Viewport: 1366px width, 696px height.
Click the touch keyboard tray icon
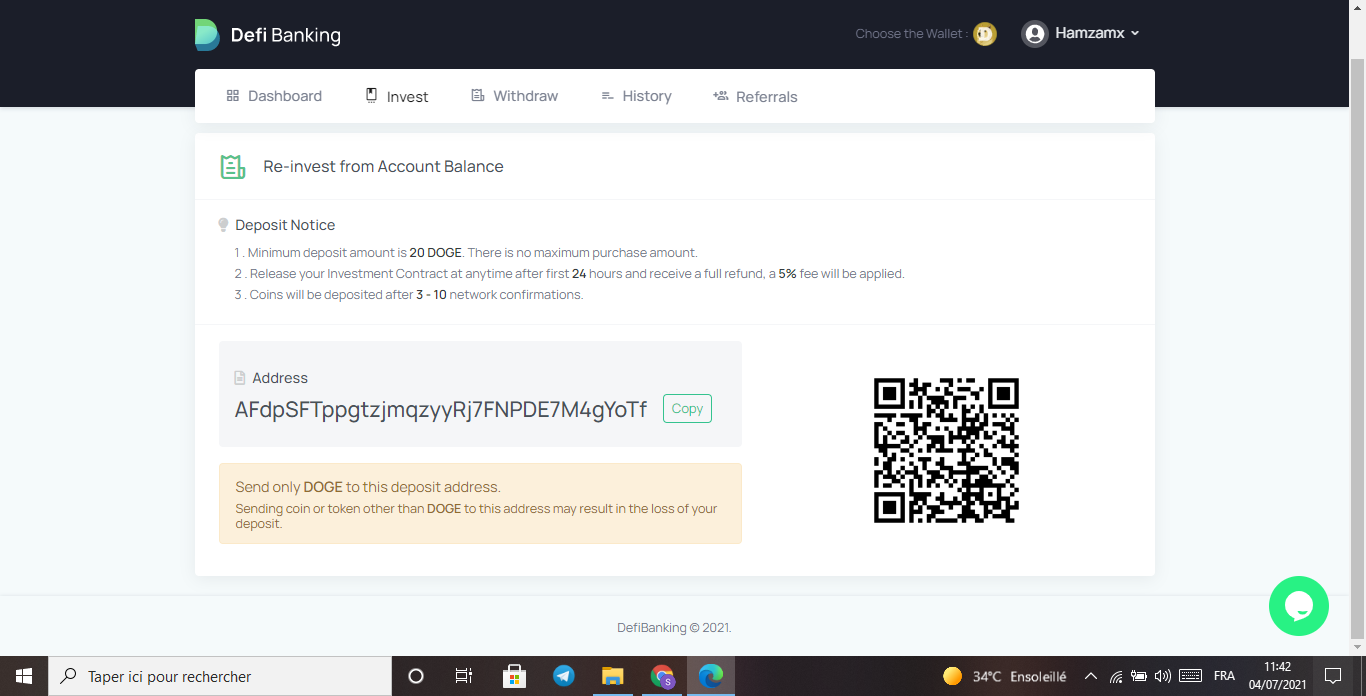pos(1190,676)
